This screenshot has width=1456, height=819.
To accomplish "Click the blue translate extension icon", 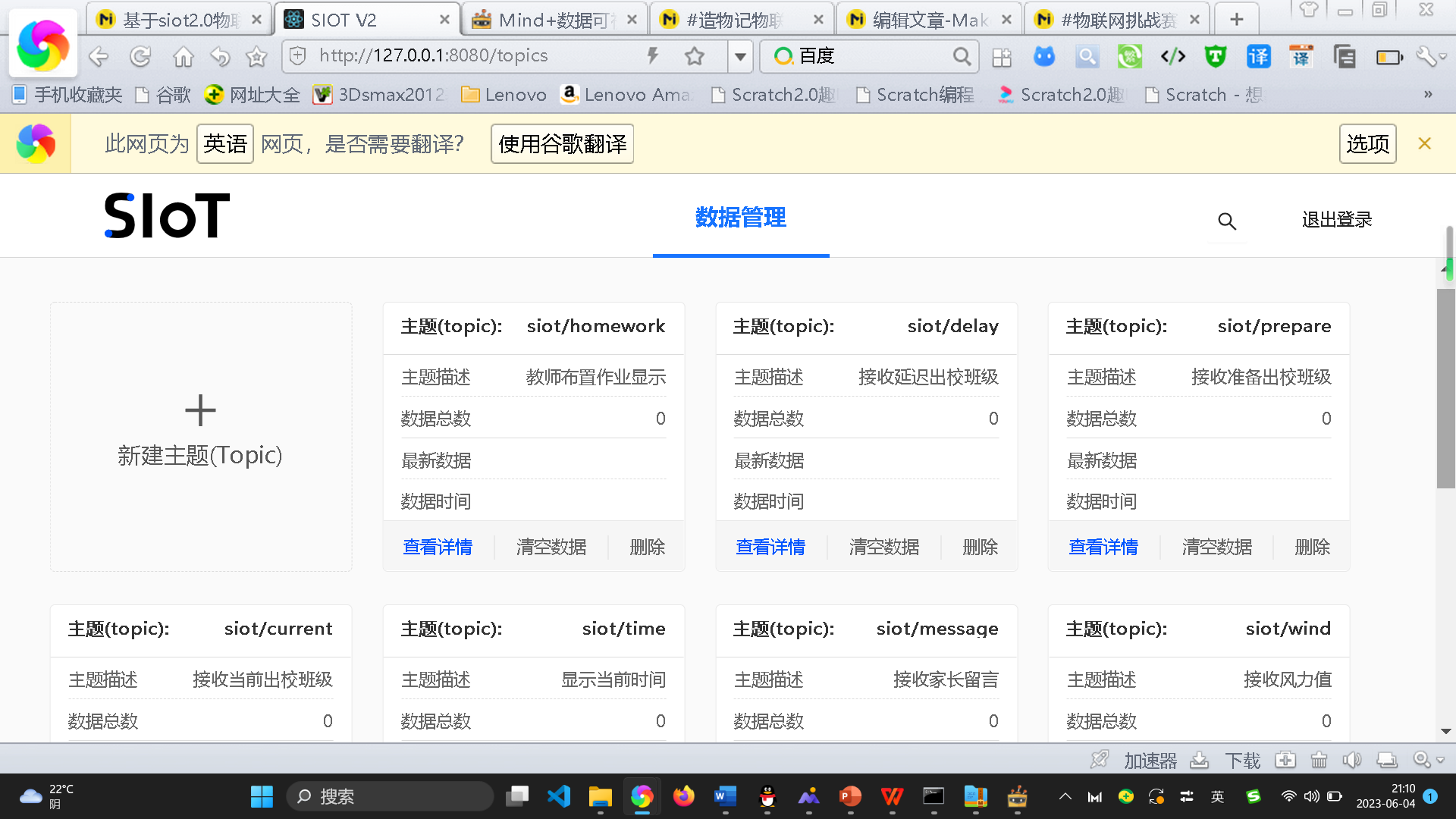I will click(1258, 56).
